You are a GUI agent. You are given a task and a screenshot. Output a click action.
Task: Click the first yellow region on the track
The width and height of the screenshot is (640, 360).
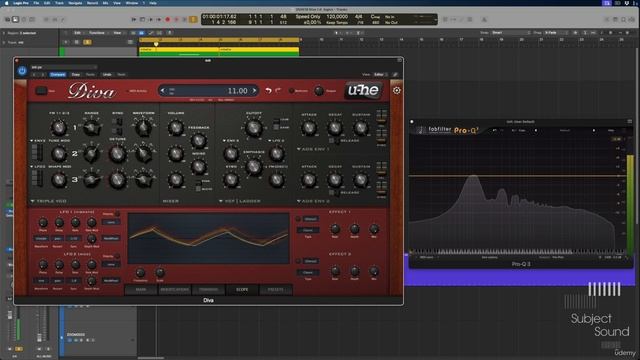pyautogui.click(x=179, y=51)
